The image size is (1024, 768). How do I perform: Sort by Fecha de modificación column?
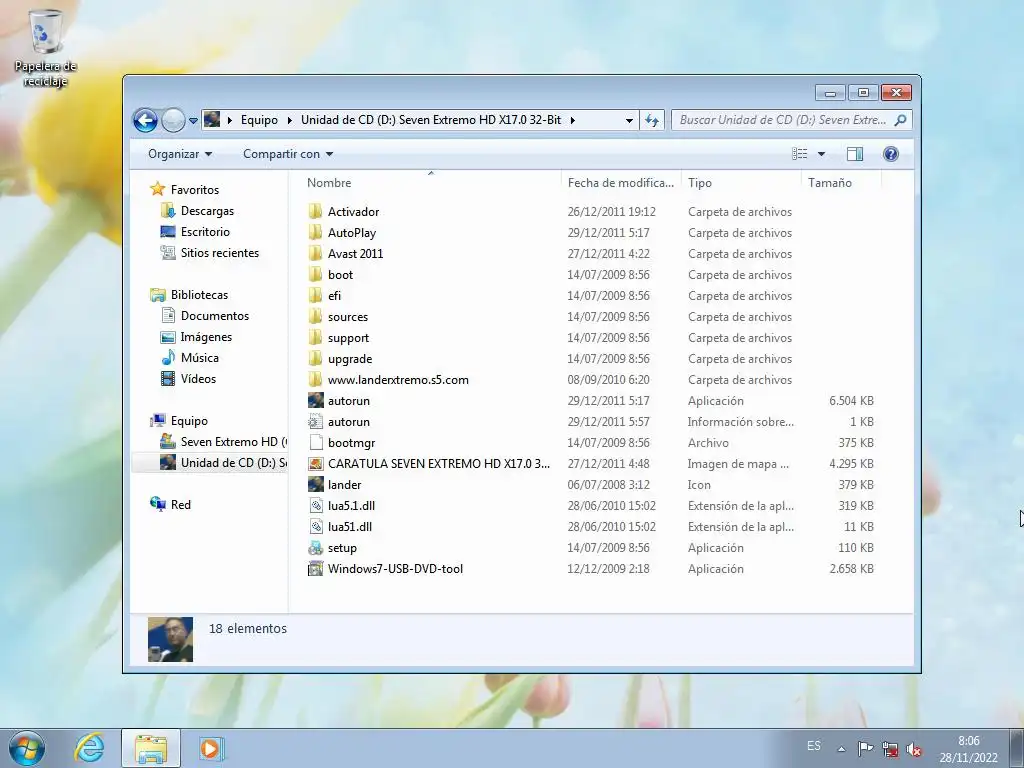[620, 183]
